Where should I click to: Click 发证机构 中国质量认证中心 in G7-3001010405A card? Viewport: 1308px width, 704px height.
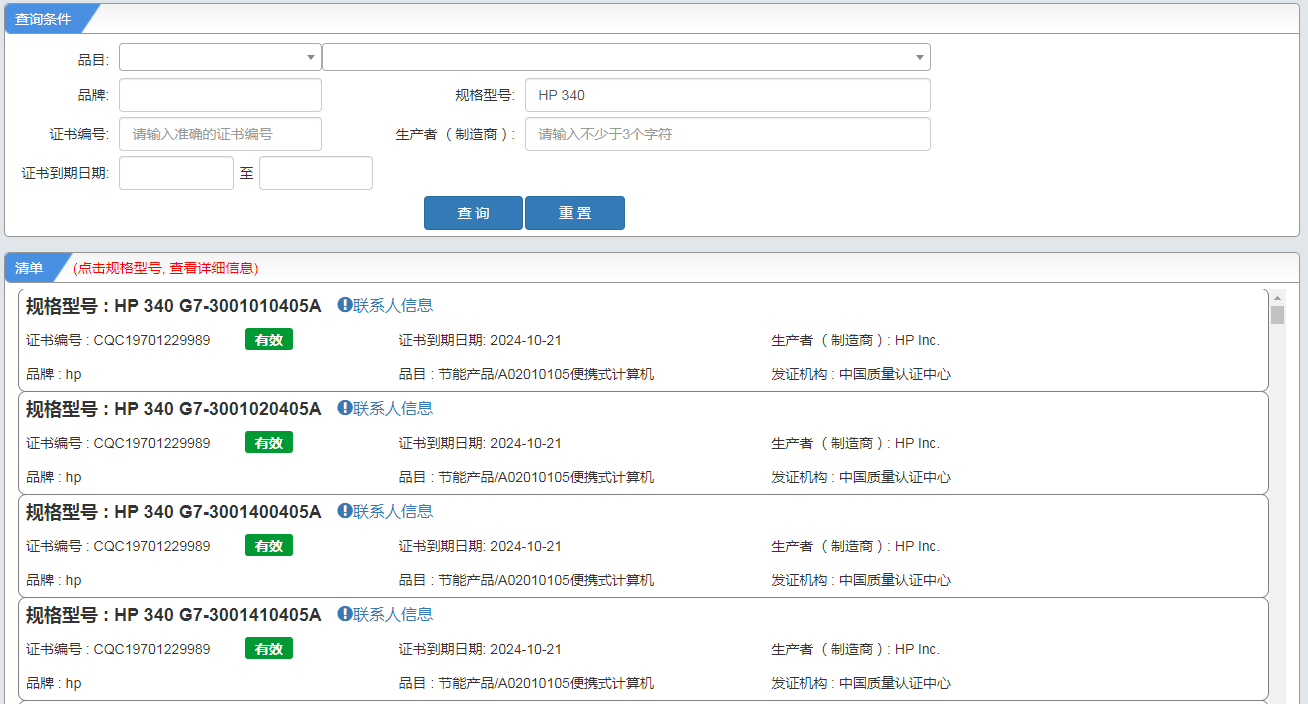[x=861, y=374]
